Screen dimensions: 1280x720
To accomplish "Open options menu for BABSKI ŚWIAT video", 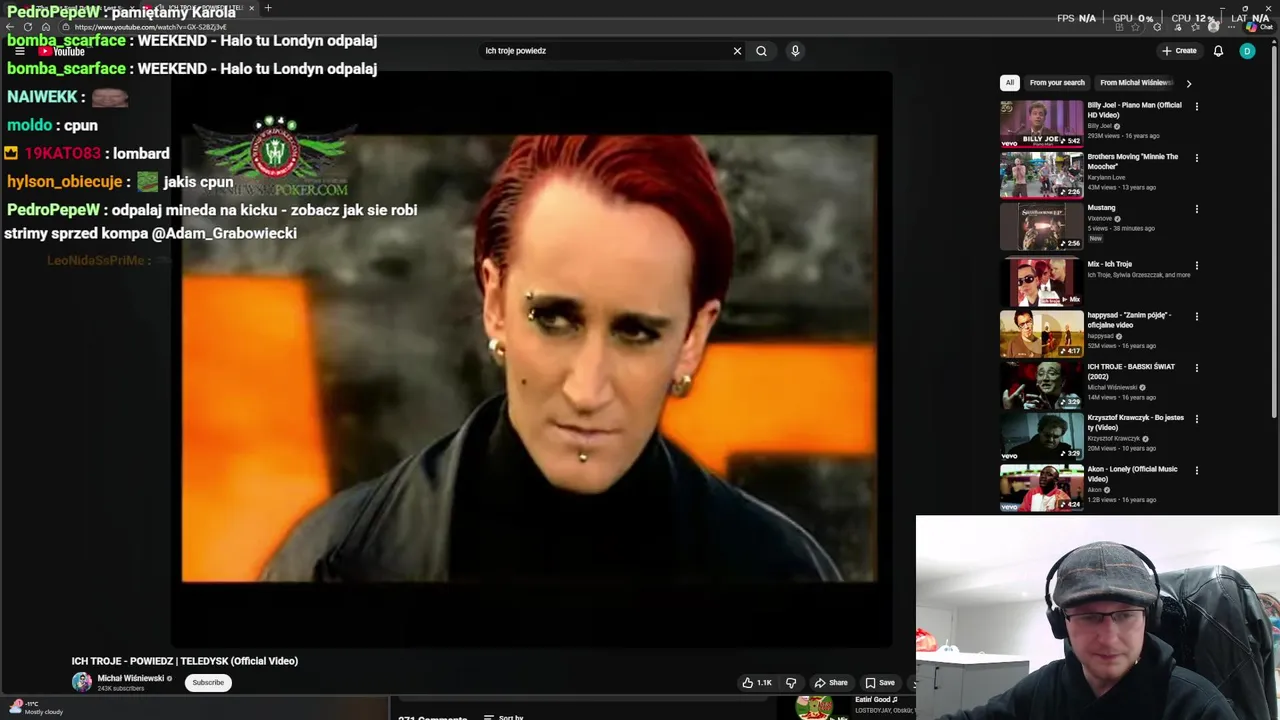I will tap(1197, 368).
